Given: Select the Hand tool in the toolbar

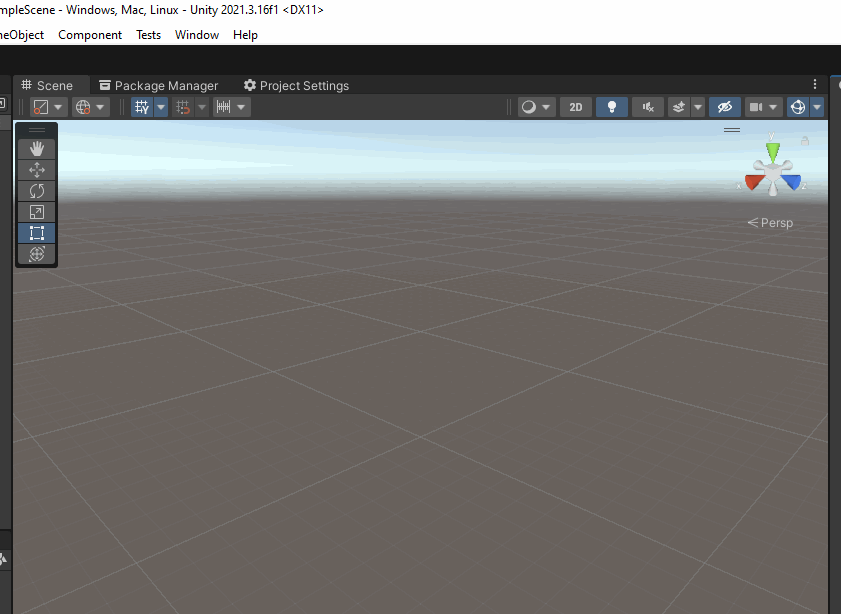Looking at the screenshot, I should tap(37, 149).
